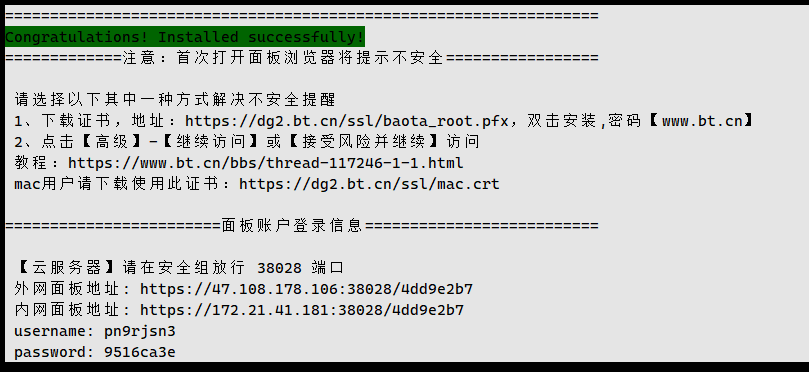Click the port number 38028 text
Image resolution: width=809 pixels, height=372 pixels.
280,268
